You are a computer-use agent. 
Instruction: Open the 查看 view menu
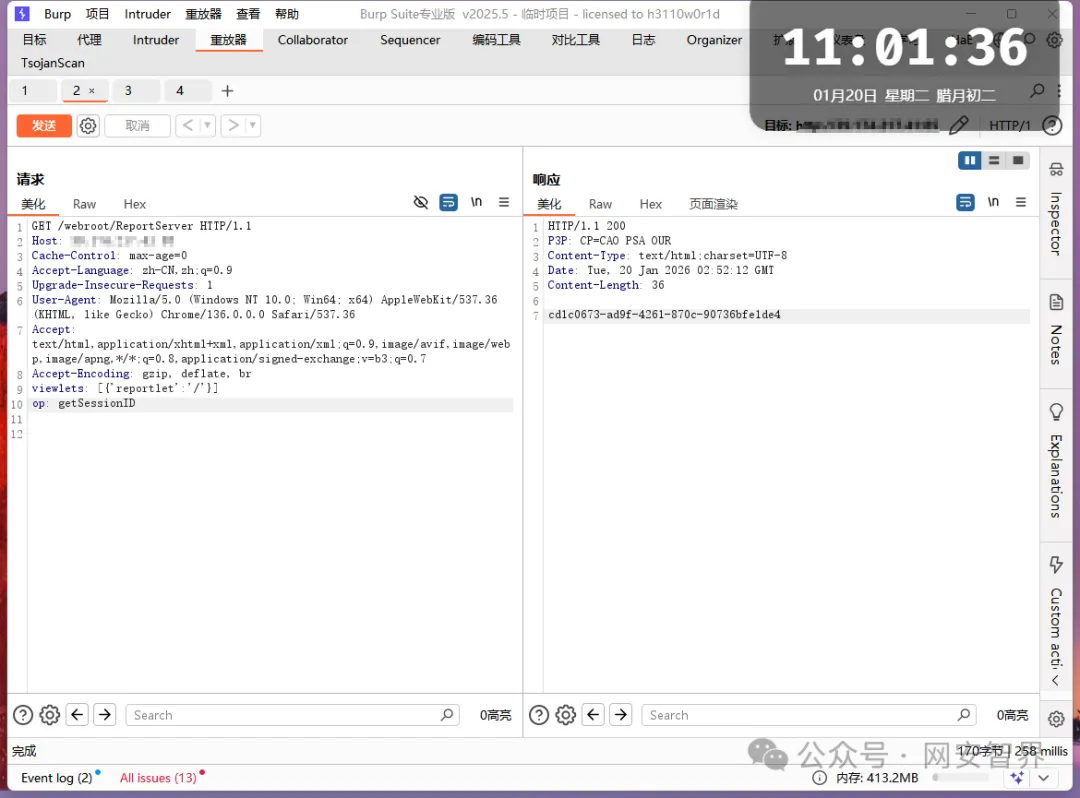point(248,14)
